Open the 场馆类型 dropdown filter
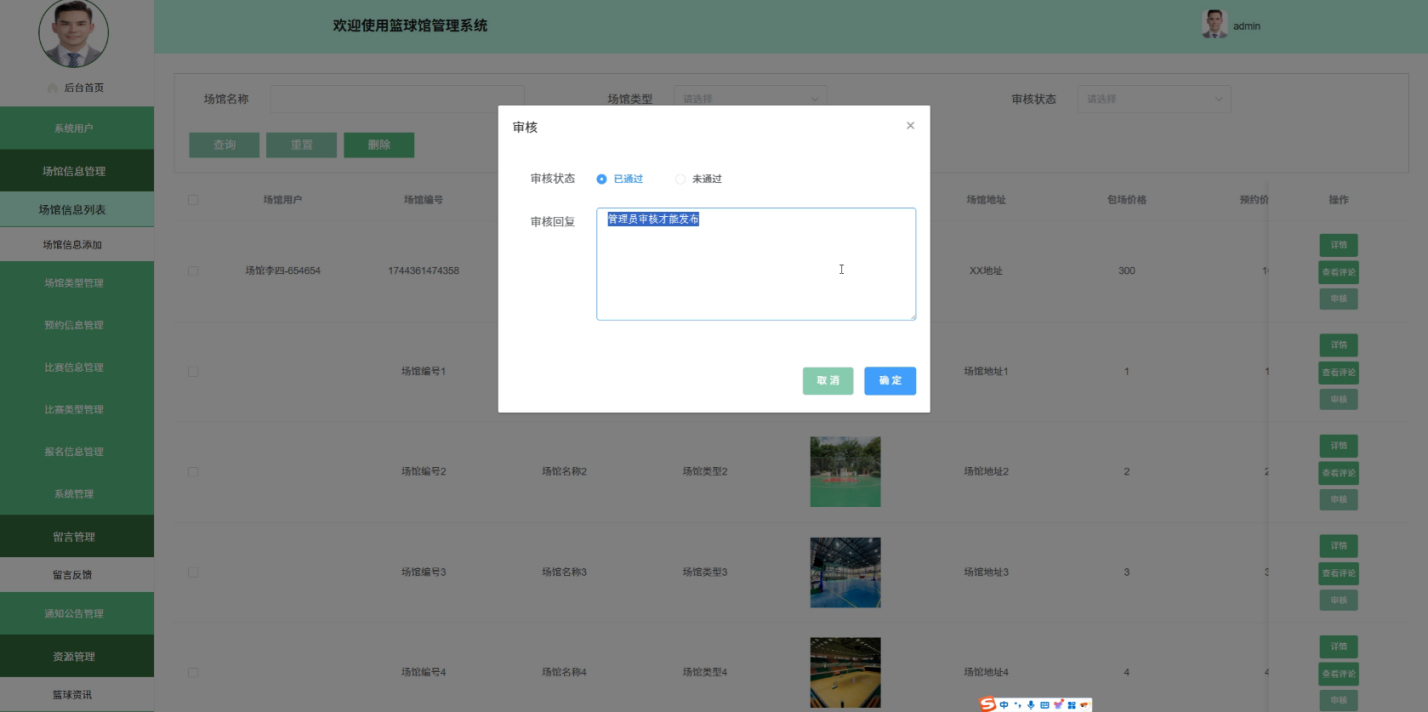 point(749,99)
